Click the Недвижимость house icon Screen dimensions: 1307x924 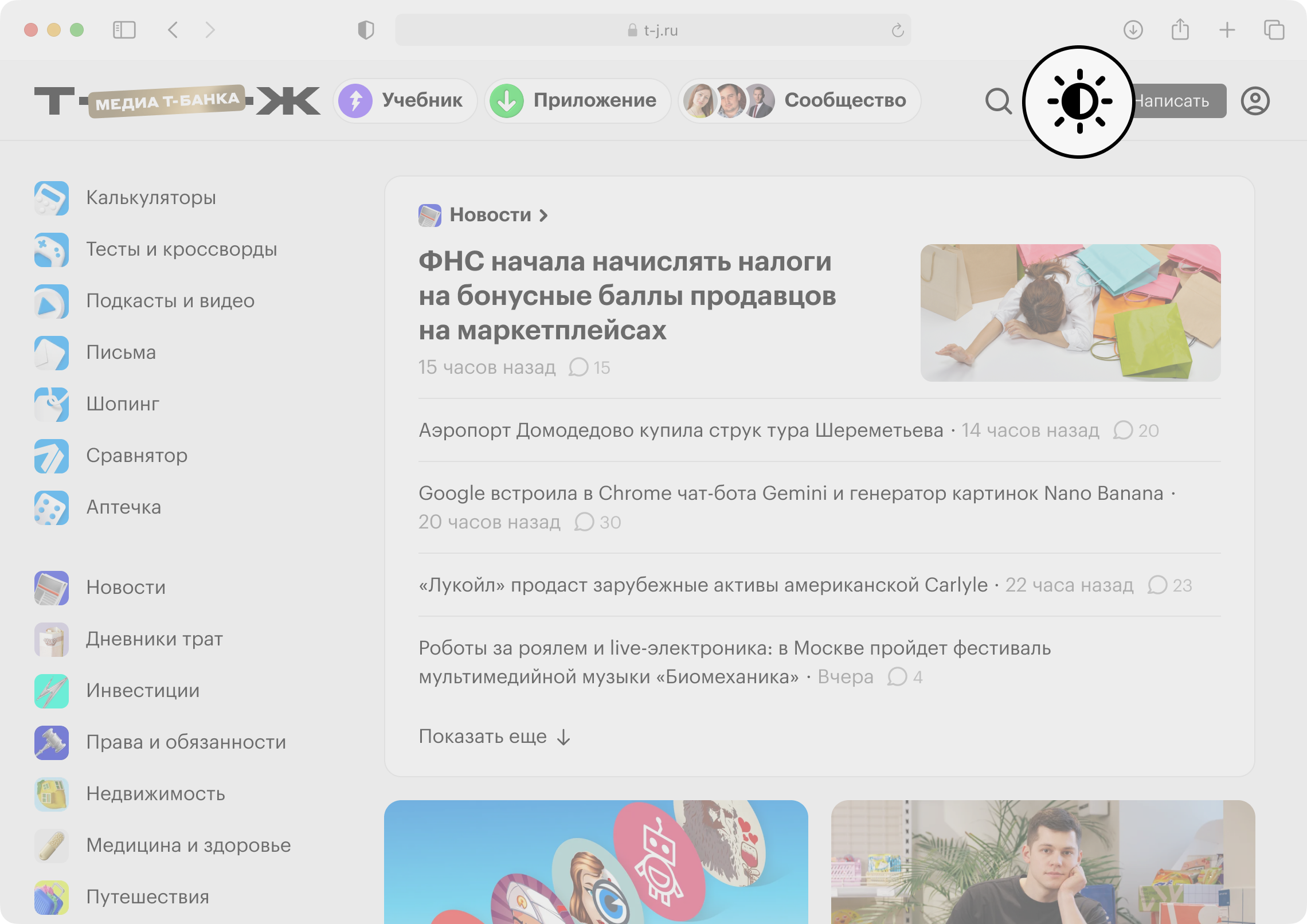pos(52,794)
